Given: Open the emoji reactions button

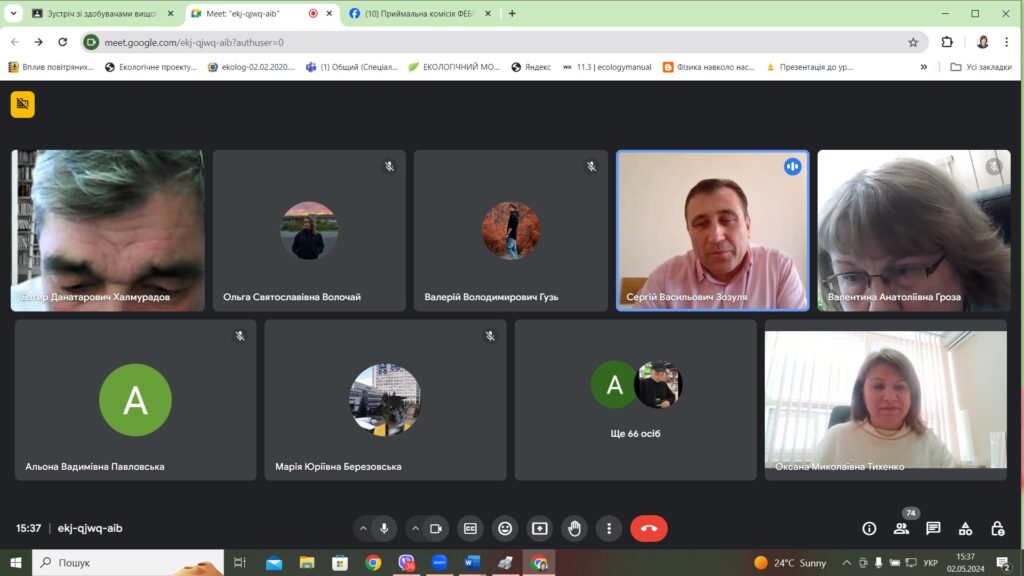Looking at the screenshot, I should 505,528.
